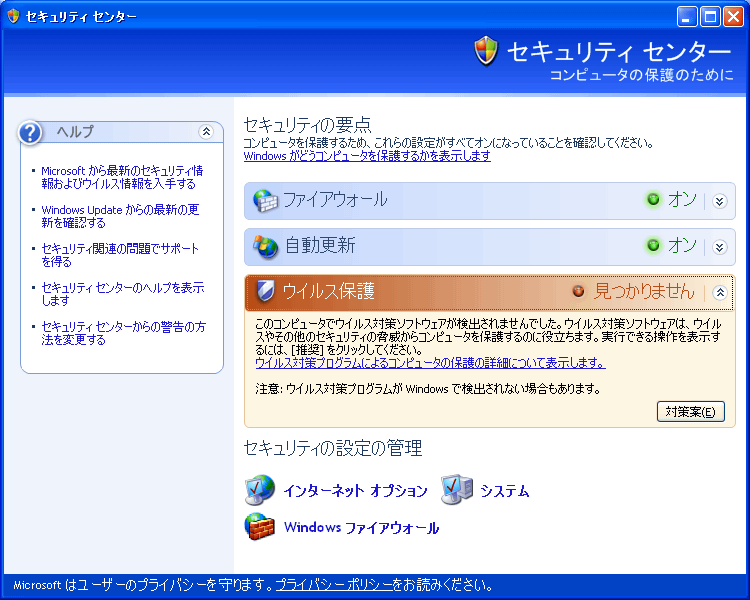Click red status light for ウイルス保護
750x600 pixels.
[578, 291]
